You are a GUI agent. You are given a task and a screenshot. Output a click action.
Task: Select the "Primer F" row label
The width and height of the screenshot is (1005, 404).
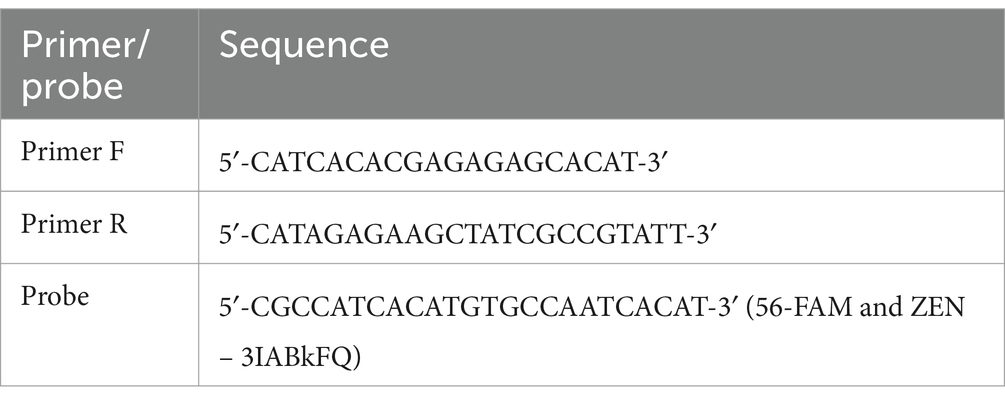click(72, 151)
